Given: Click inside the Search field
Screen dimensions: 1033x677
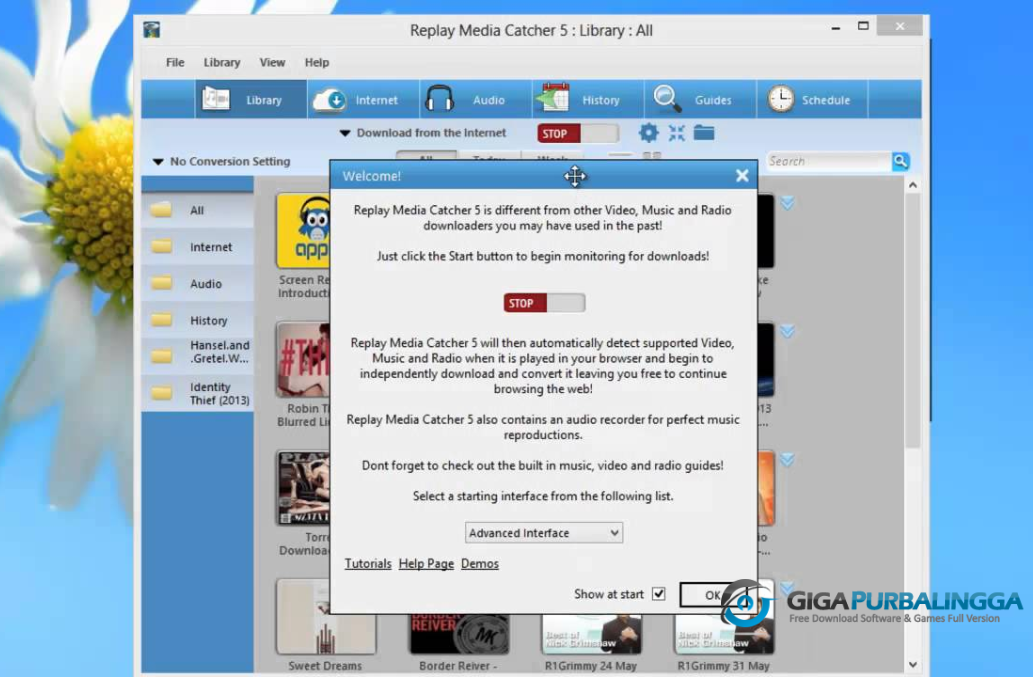Looking at the screenshot, I should click(x=829, y=161).
